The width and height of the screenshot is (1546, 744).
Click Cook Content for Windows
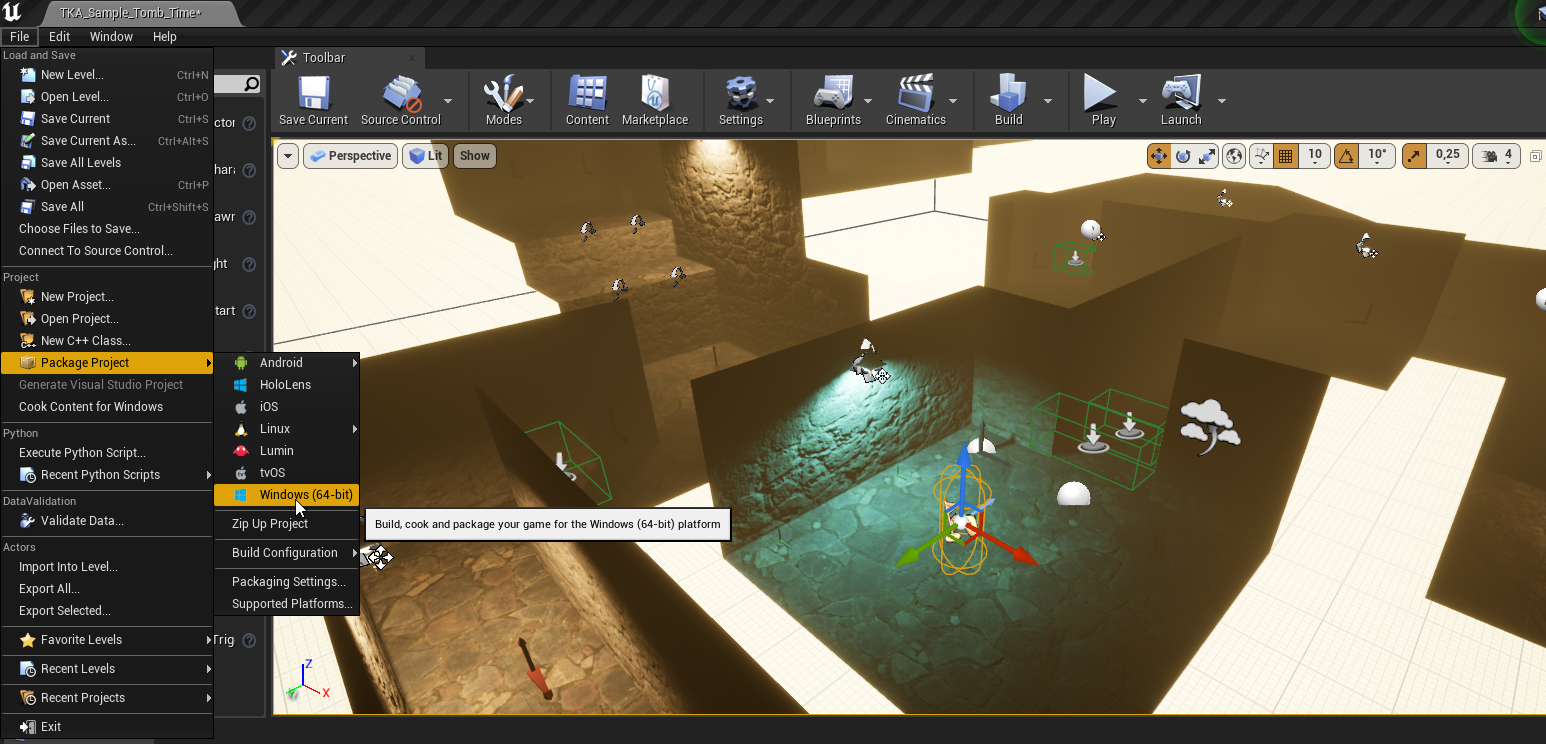tap(107, 407)
